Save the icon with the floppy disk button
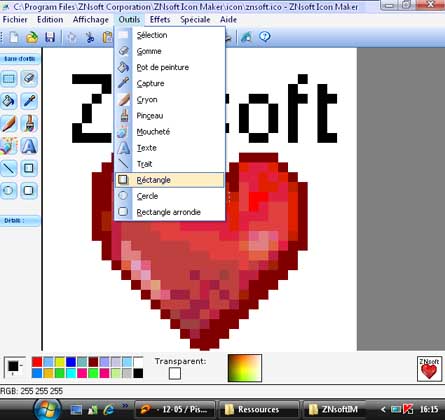 (x=50, y=37)
